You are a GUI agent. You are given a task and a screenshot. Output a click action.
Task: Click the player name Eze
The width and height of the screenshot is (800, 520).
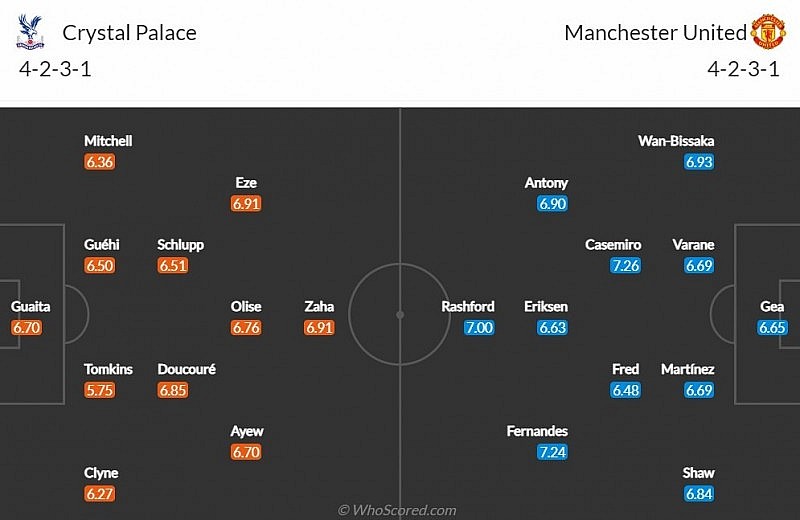[246, 183]
